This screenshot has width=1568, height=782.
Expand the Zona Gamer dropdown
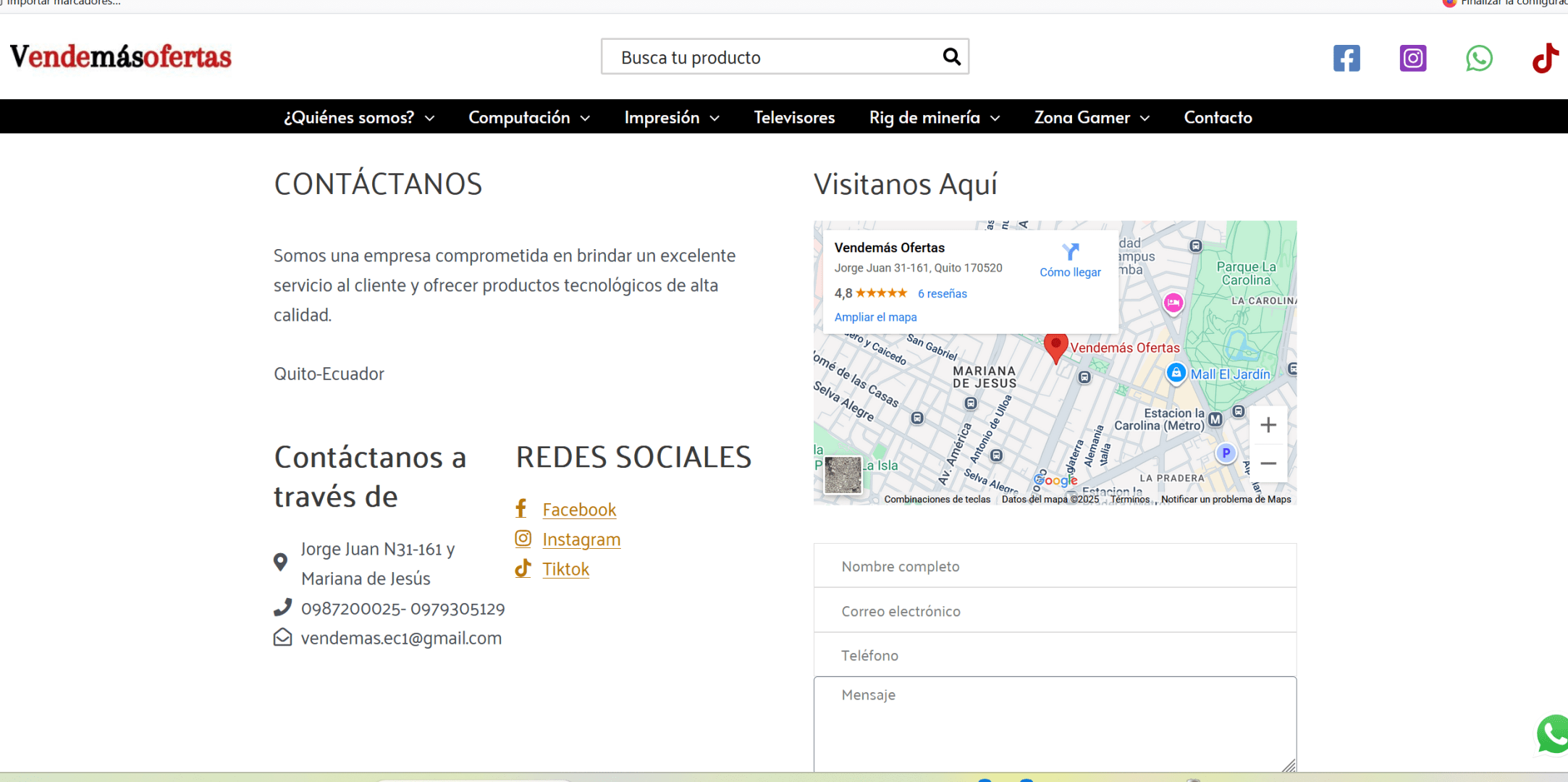pos(1092,117)
